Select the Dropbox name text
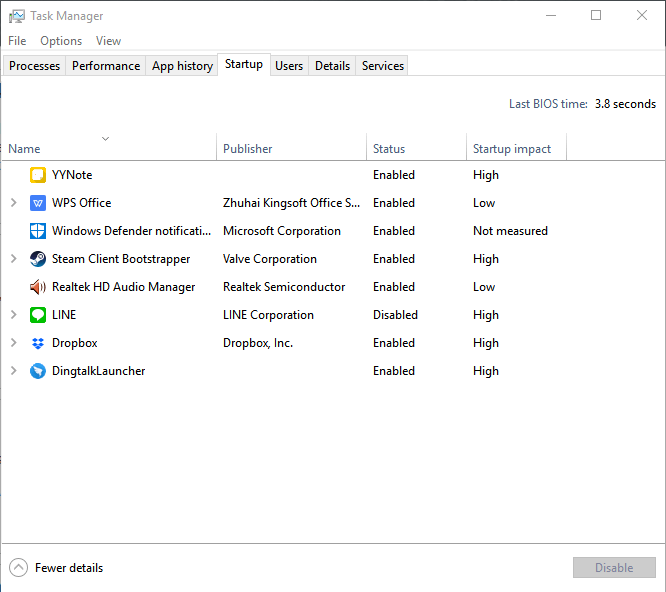Screen dimensions: 666x592 (75, 343)
